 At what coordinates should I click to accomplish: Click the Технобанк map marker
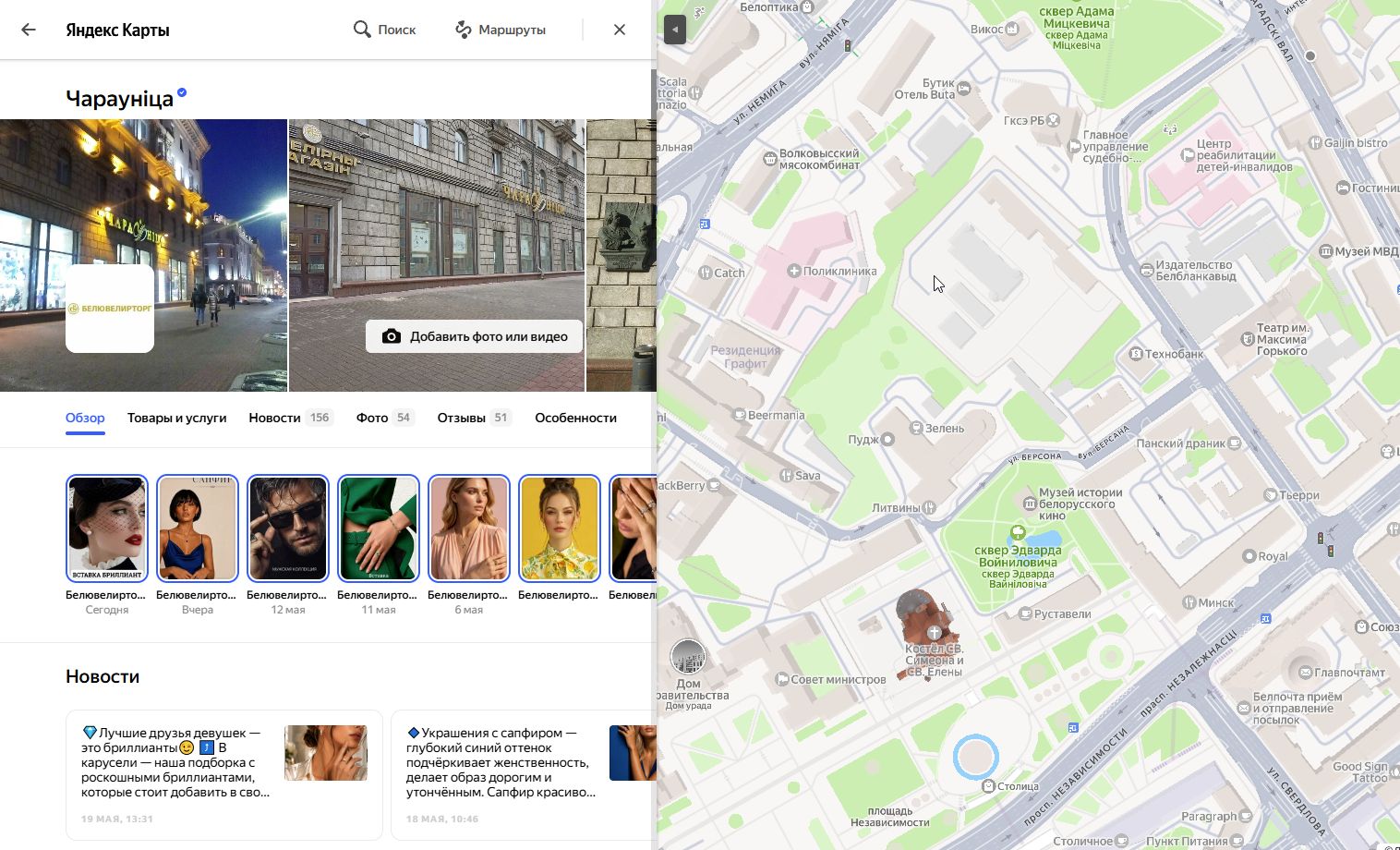[1136, 354]
